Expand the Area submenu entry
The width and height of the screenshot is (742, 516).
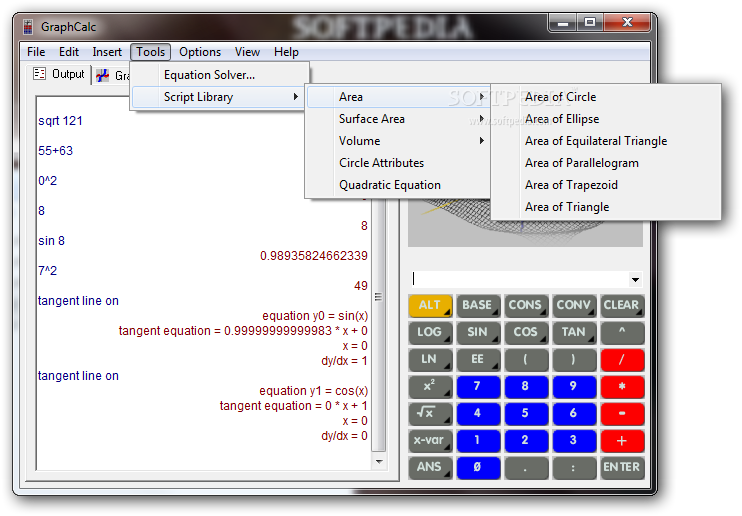(x=398, y=97)
